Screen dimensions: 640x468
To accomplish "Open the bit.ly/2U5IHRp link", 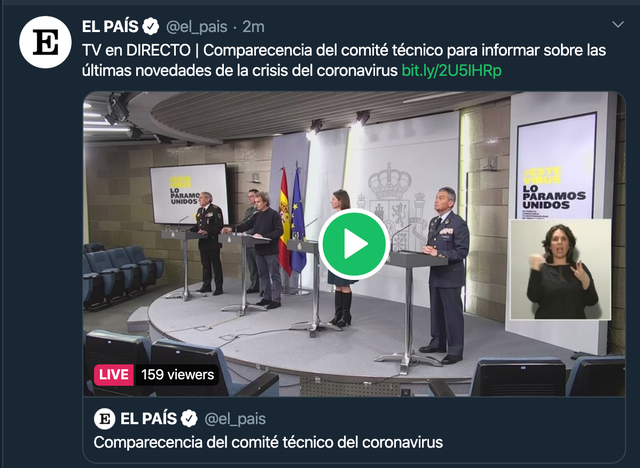I will [x=451, y=71].
